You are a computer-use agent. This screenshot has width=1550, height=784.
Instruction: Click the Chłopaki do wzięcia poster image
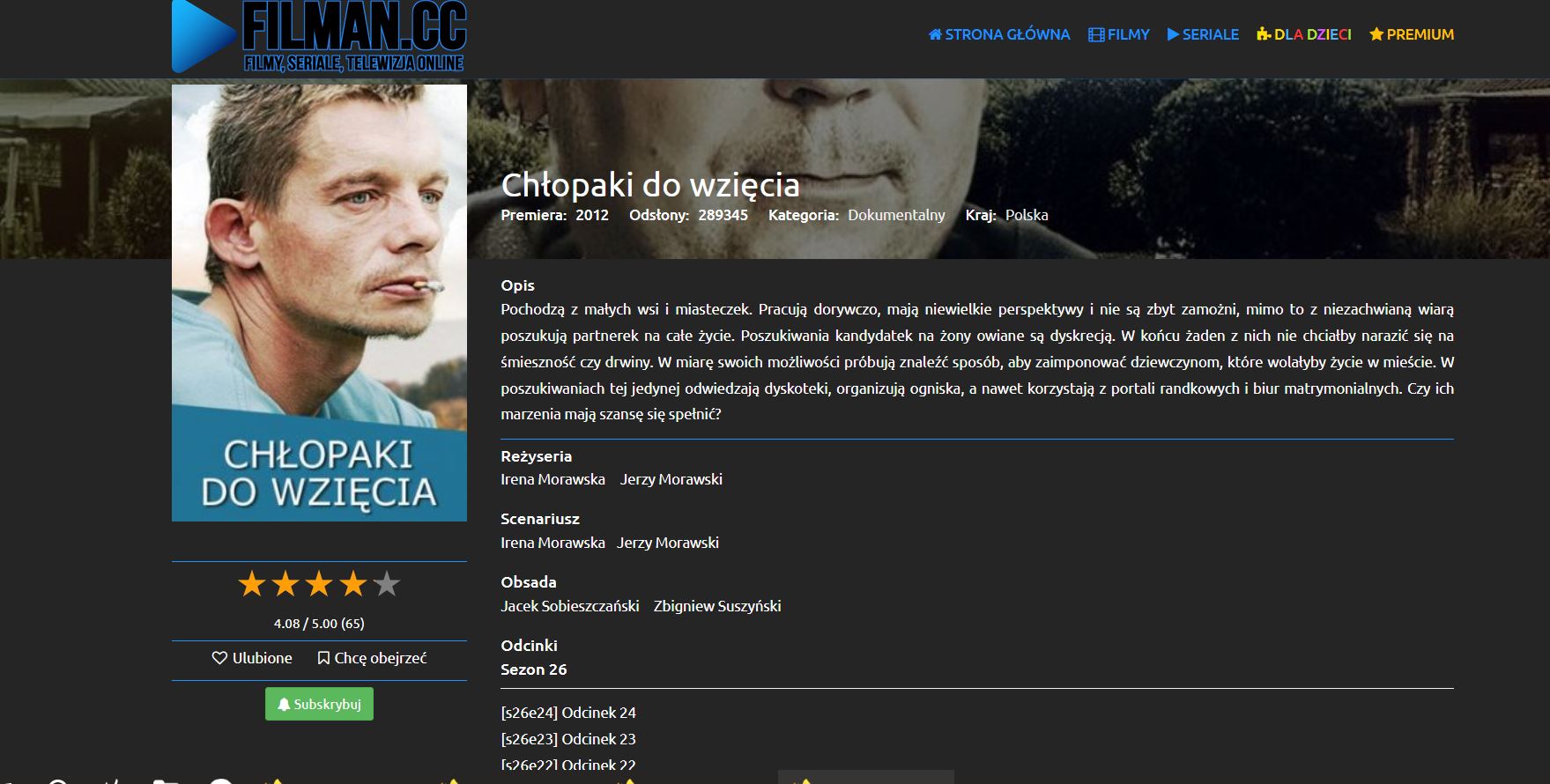(319, 303)
